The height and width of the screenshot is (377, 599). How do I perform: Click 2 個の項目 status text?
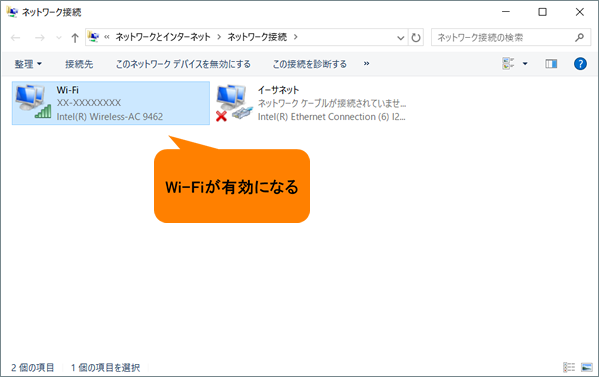[32, 367]
